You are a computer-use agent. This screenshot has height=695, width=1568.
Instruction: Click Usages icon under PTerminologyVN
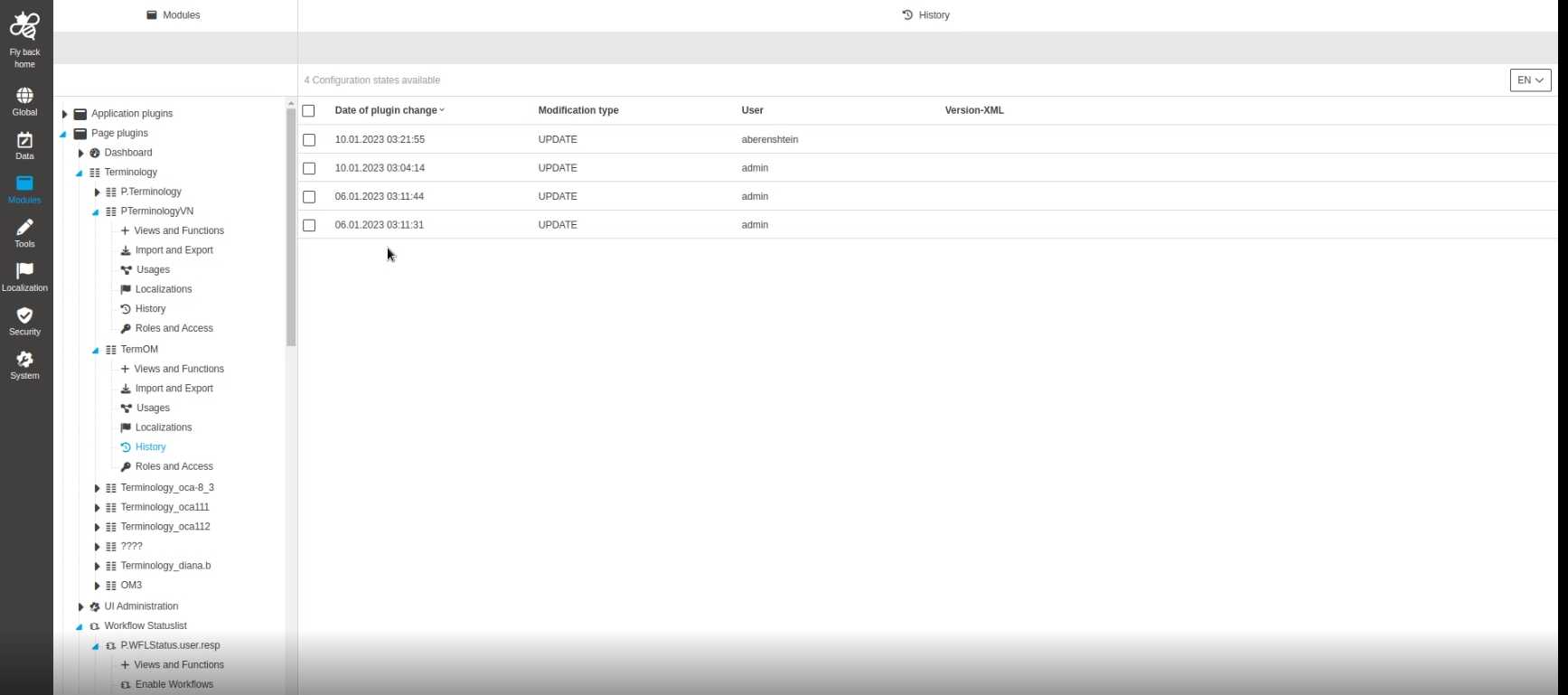[x=126, y=270]
